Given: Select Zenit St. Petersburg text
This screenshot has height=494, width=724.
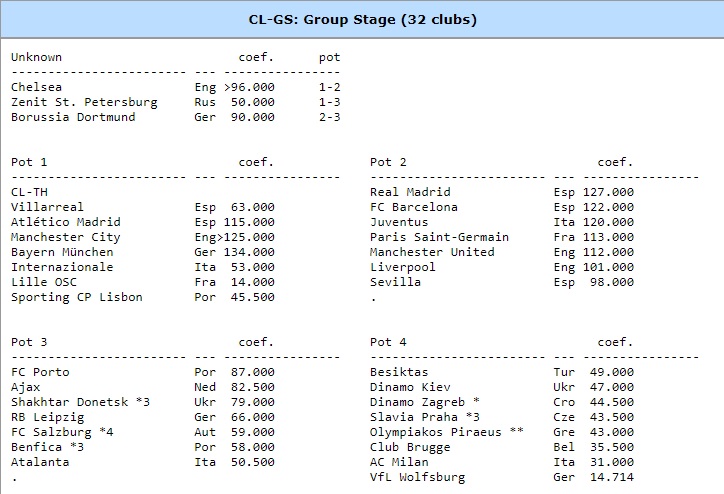Looking at the screenshot, I should pos(84,102).
